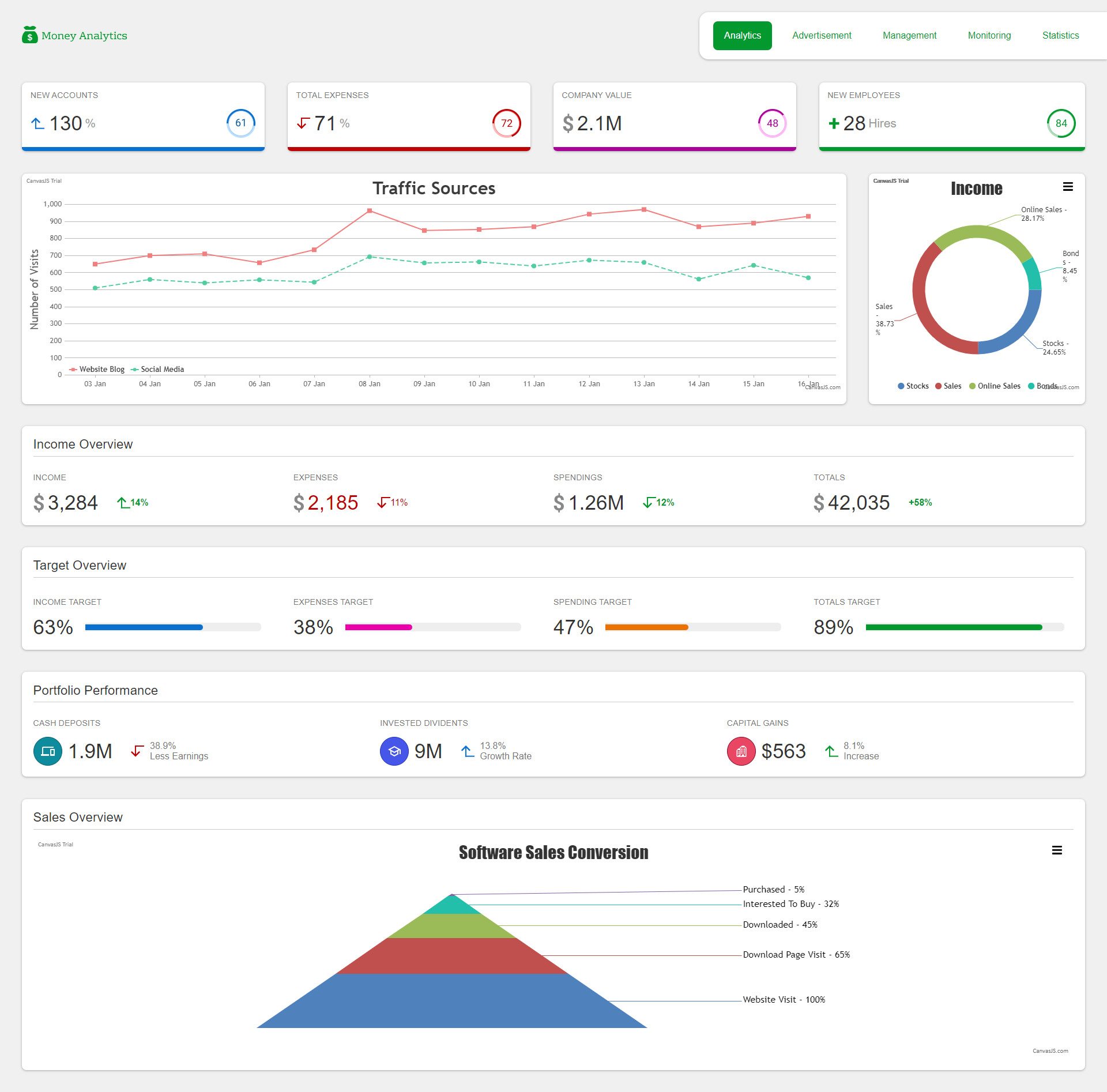The width and height of the screenshot is (1107, 1092).
Task: Click the Capital Gains red building icon
Action: click(741, 751)
